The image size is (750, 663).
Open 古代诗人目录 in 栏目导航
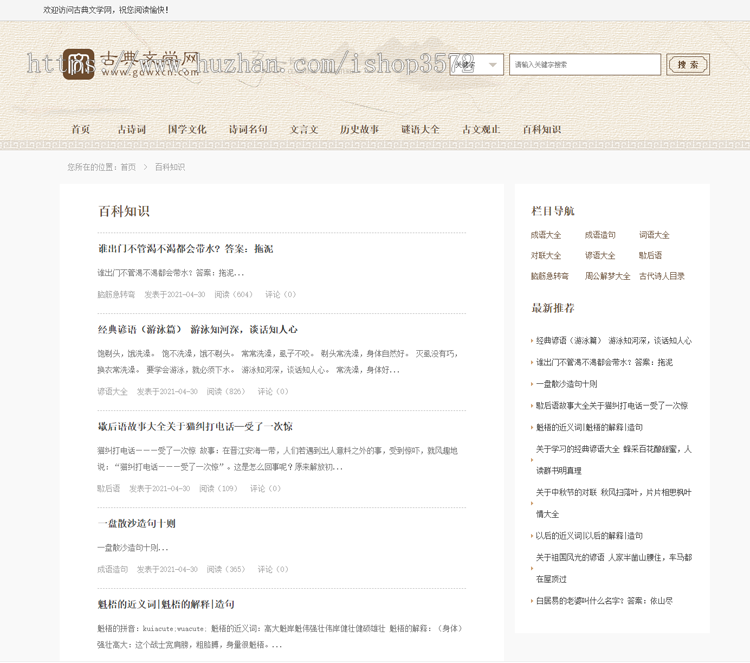pyautogui.click(x=662, y=276)
